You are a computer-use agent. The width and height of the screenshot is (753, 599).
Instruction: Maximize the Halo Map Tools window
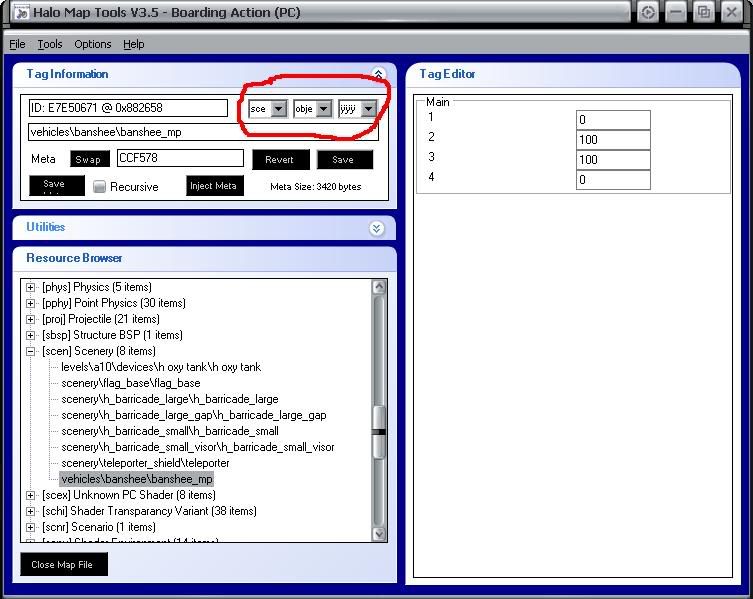tap(704, 12)
